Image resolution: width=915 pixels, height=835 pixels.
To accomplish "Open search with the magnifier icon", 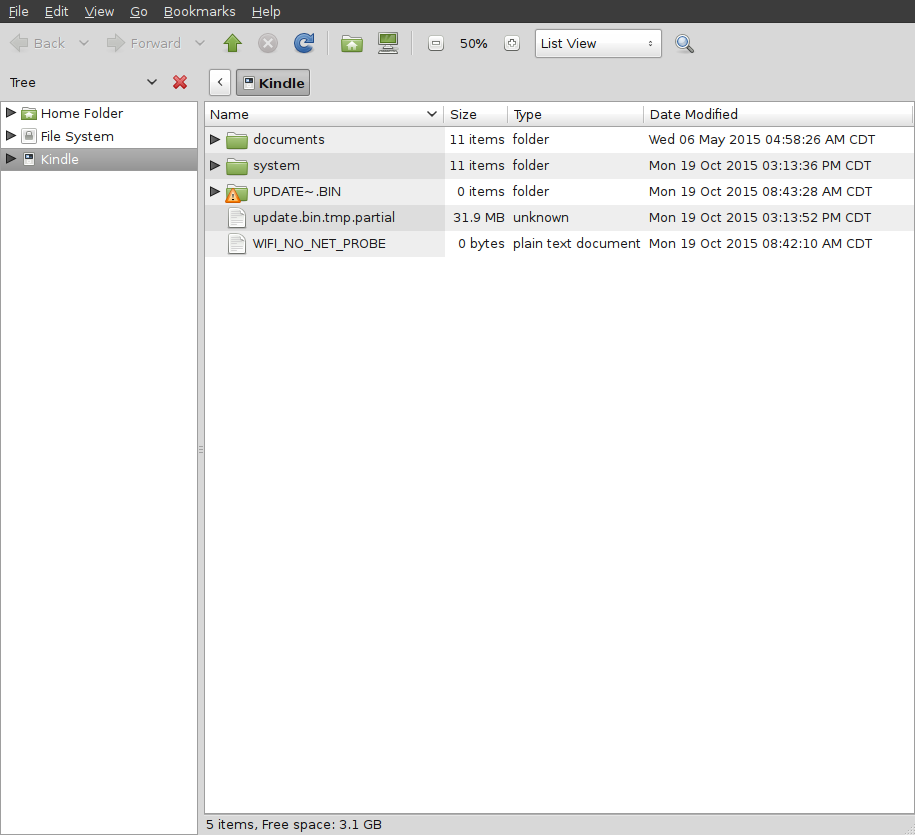I will (684, 44).
